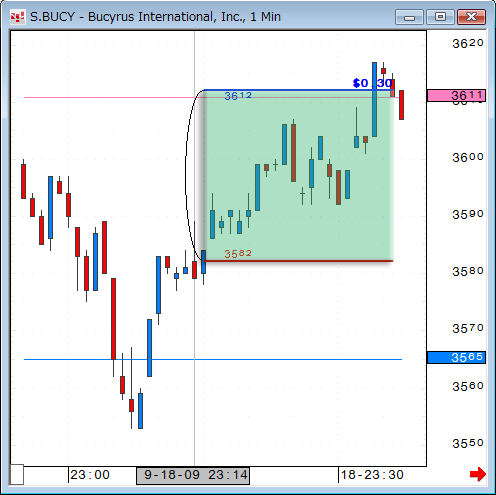Click the 3560 price axis label
496x495 pixels.
468,386
